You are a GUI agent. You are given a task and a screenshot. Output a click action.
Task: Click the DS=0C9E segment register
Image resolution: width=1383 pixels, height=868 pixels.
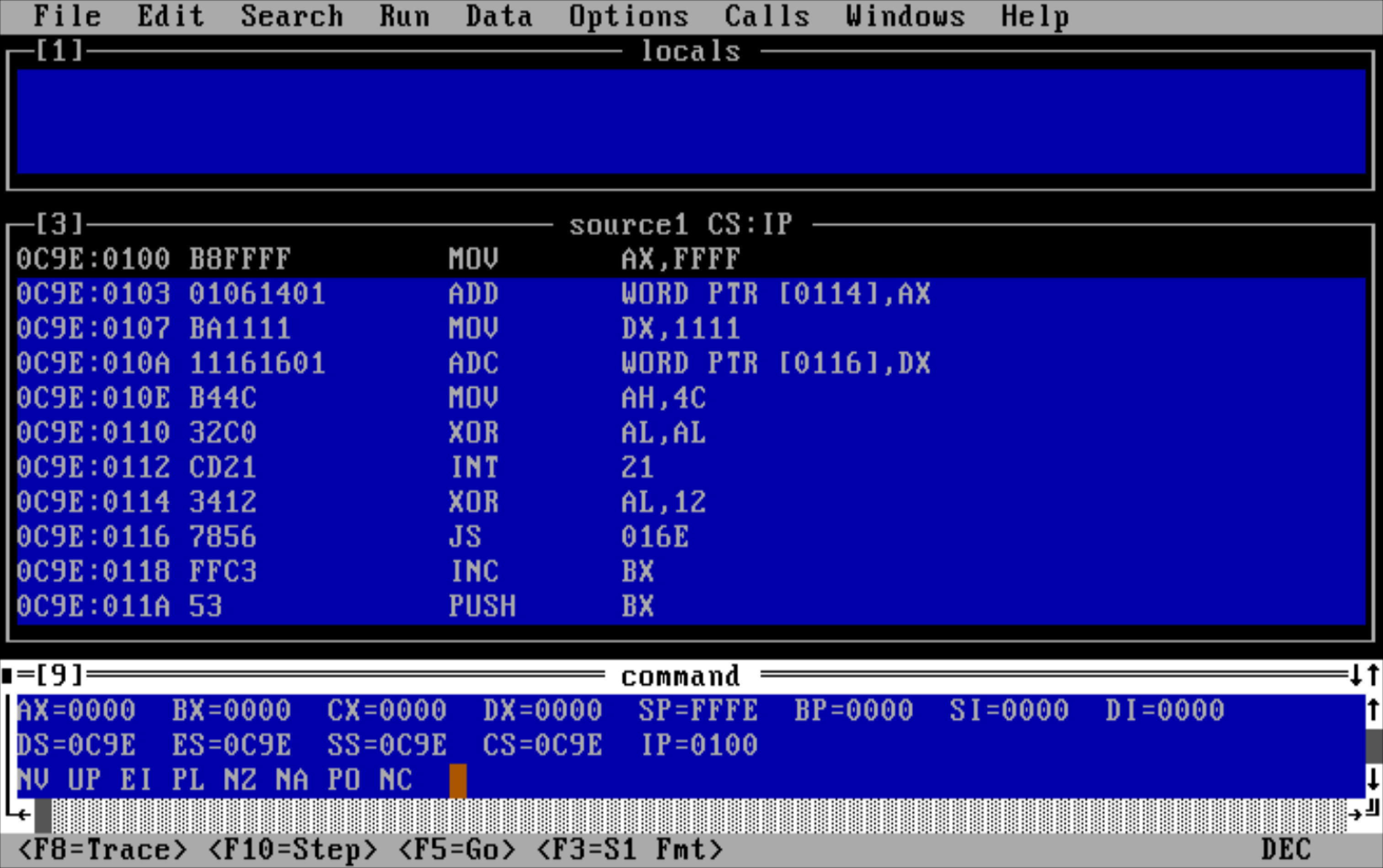coord(76,745)
